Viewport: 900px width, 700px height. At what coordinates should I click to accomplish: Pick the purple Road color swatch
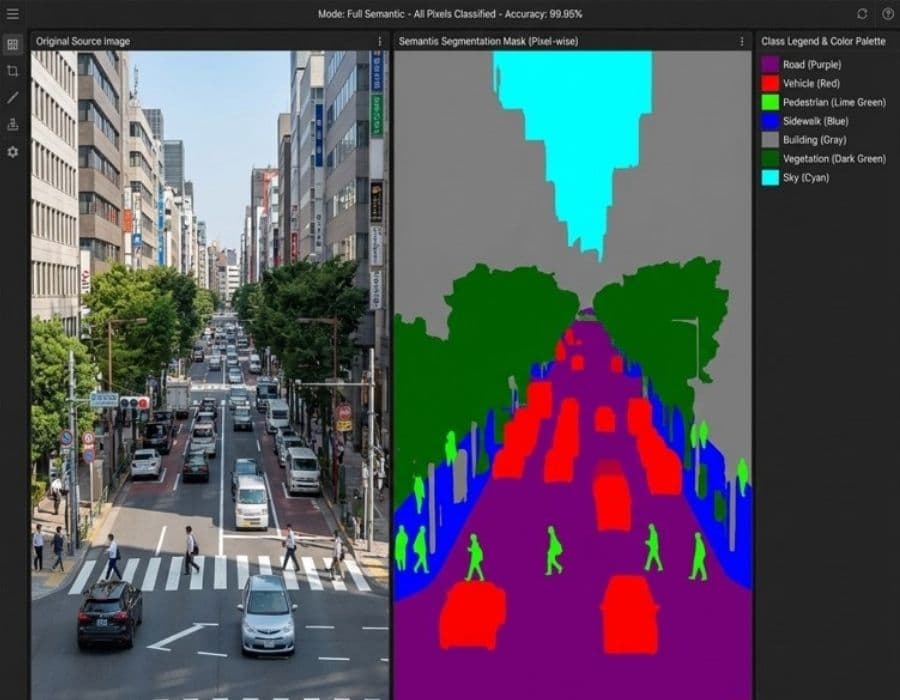pyautogui.click(x=770, y=64)
